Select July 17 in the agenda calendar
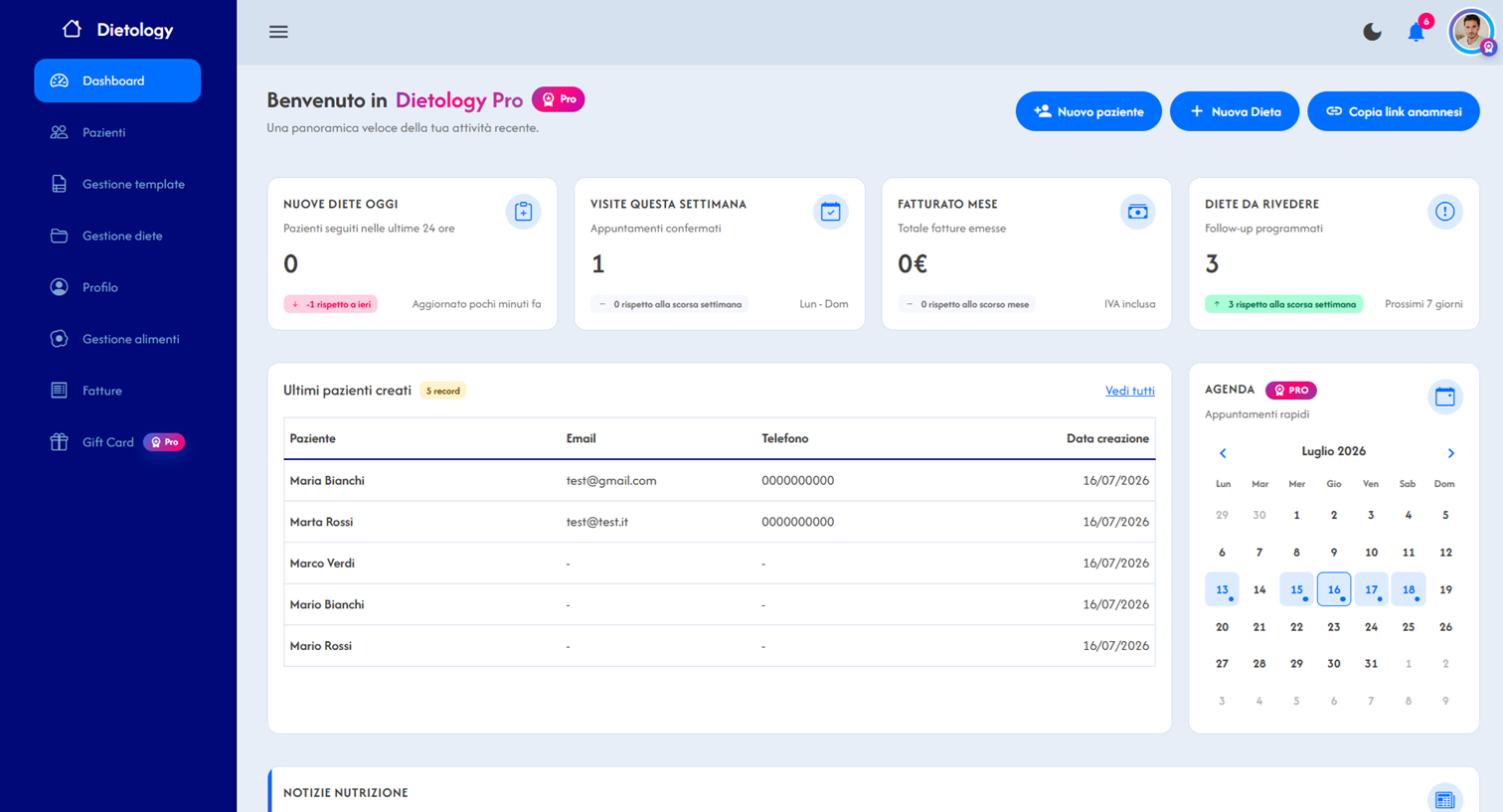 pos(1371,589)
